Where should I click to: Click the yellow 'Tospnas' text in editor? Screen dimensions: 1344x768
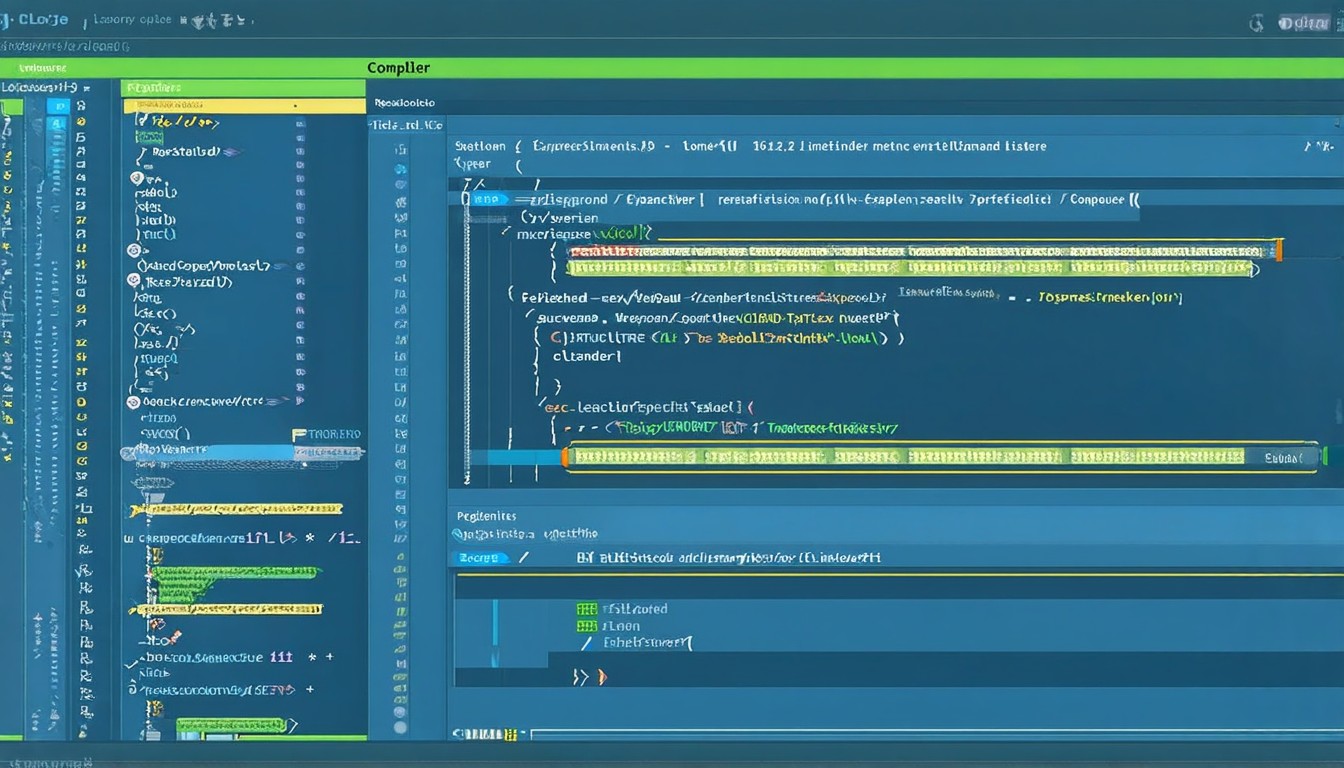click(1110, 298)
